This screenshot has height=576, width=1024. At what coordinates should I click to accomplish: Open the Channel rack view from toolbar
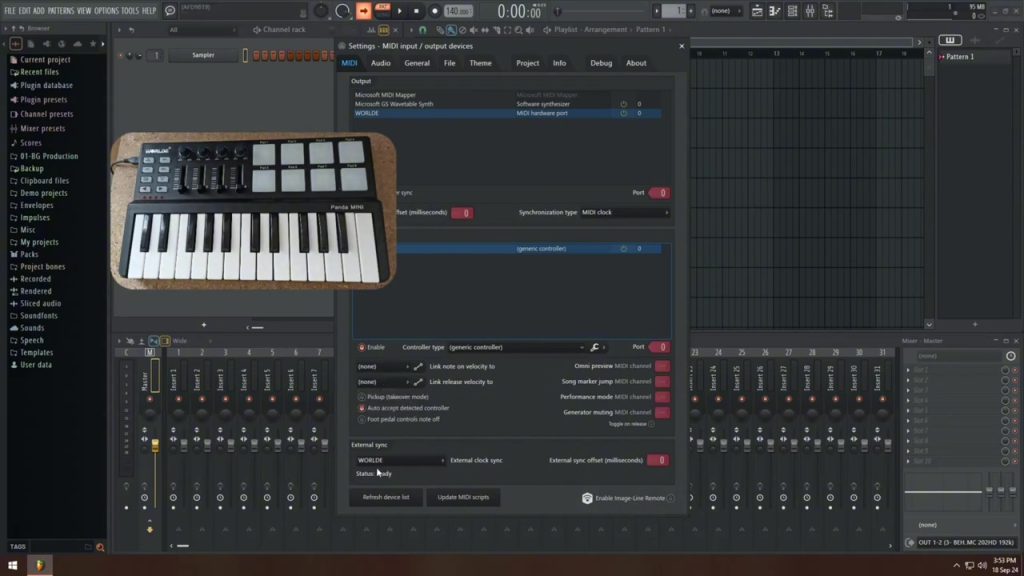point(792,11)
